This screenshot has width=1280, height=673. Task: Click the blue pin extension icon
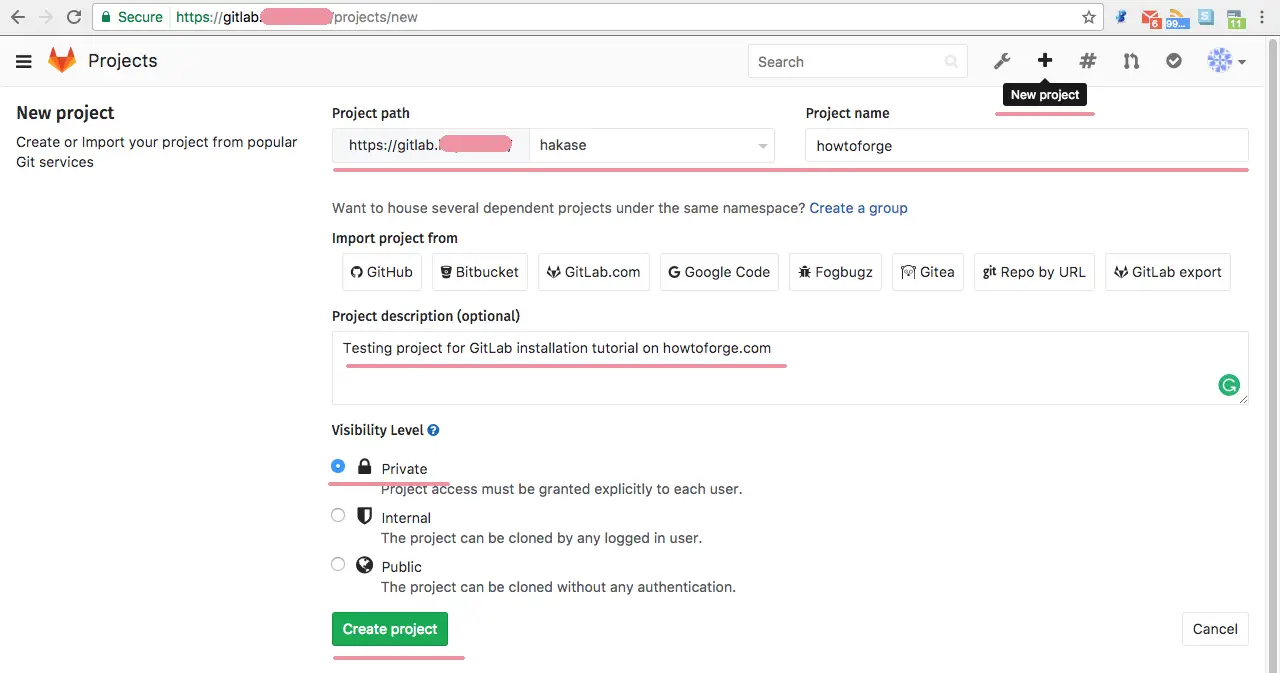[1122, 17]
